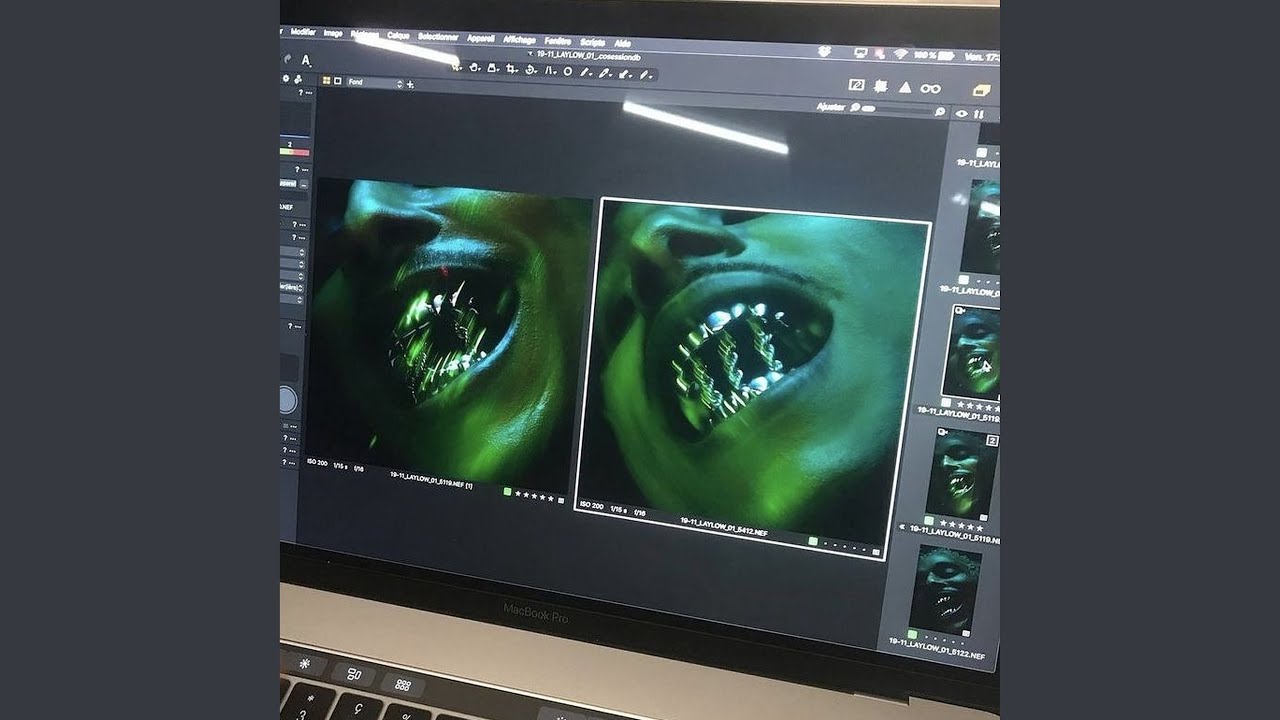Open the Calque menu

pyautogui.click(x=398, y=35)
